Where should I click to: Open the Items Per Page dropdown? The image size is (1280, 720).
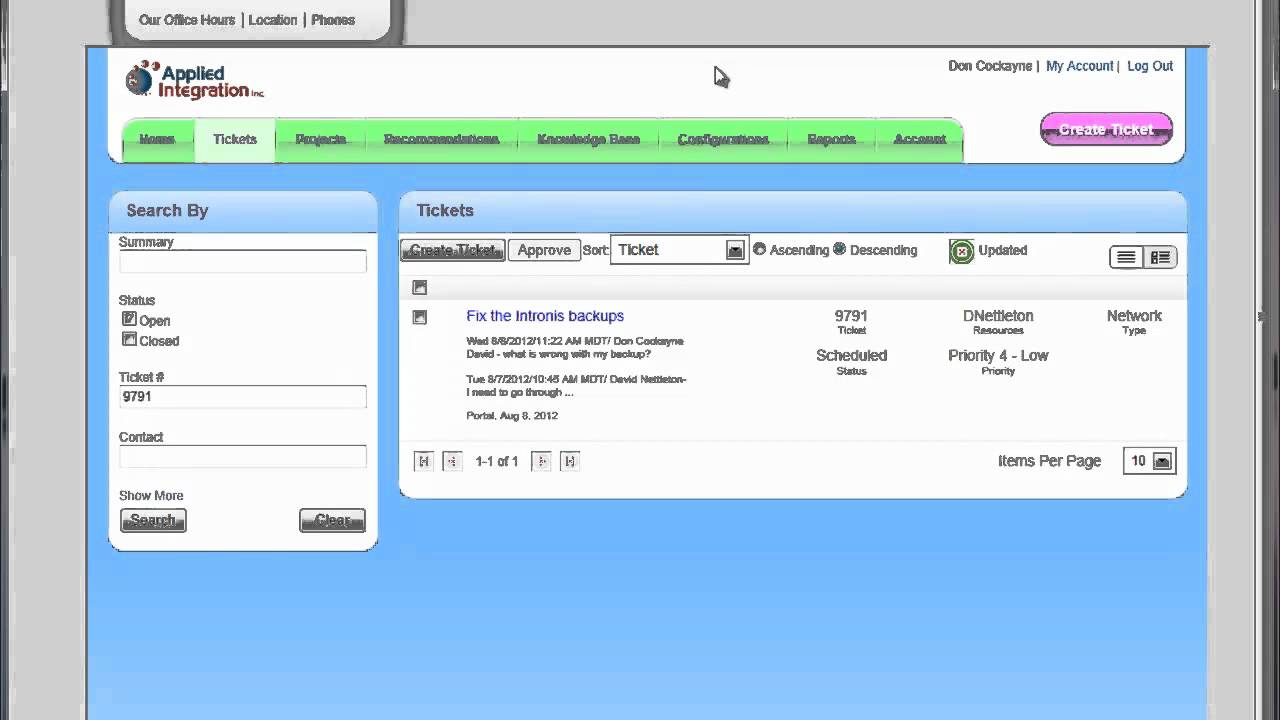coord(1150,461)
